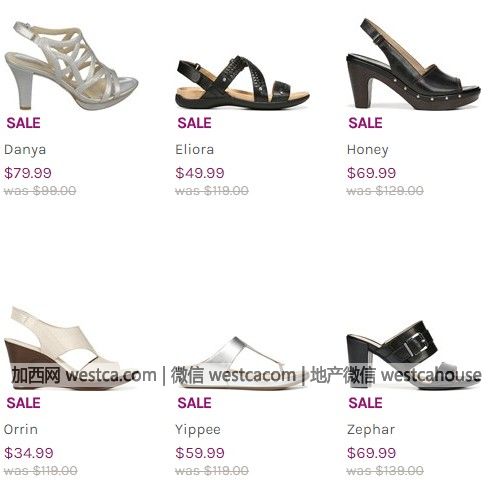Open the Zephar black buckle mule image
Viewport: 491px width, 485px height.
[414, 355]
